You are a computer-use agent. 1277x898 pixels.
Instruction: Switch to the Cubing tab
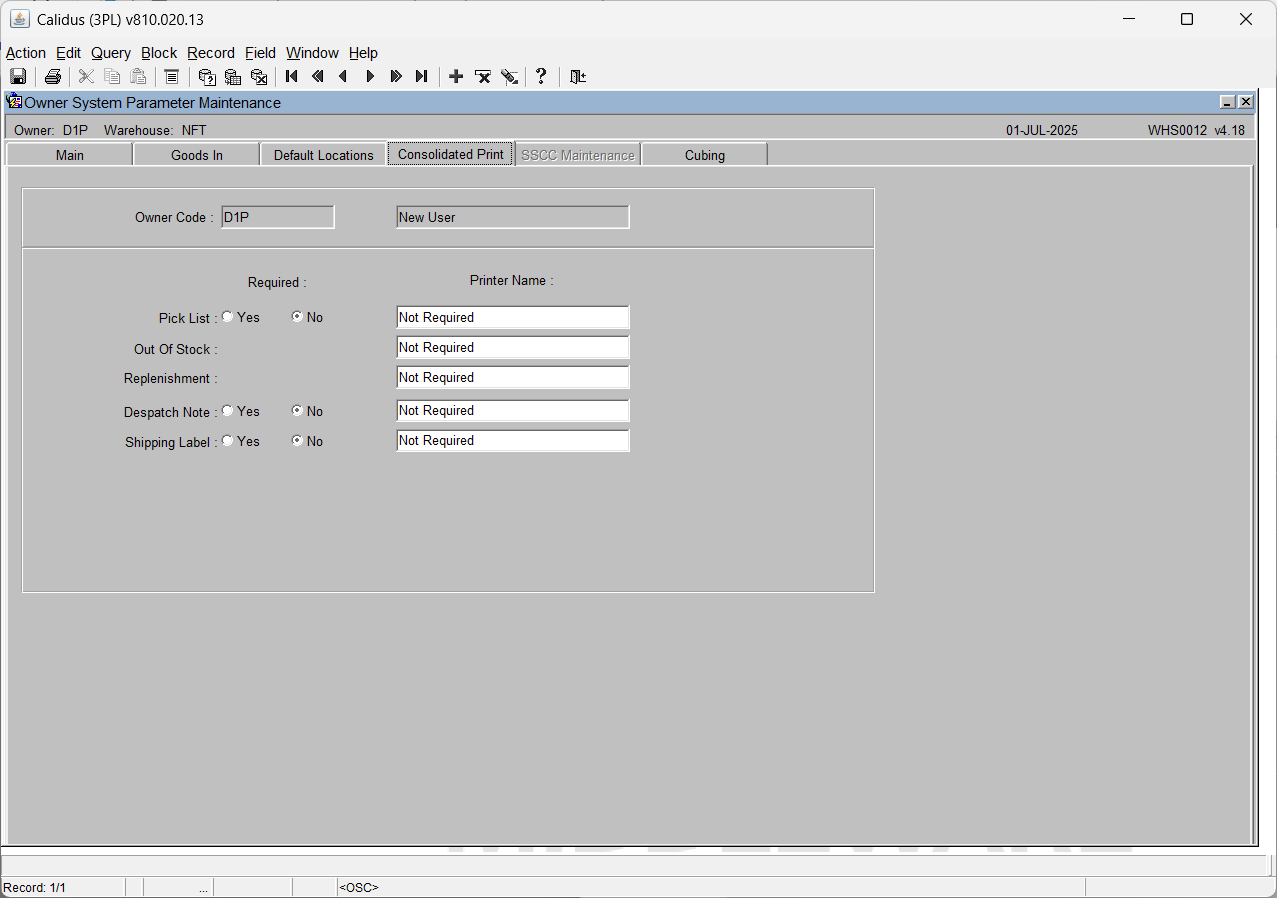click(705, 155)
